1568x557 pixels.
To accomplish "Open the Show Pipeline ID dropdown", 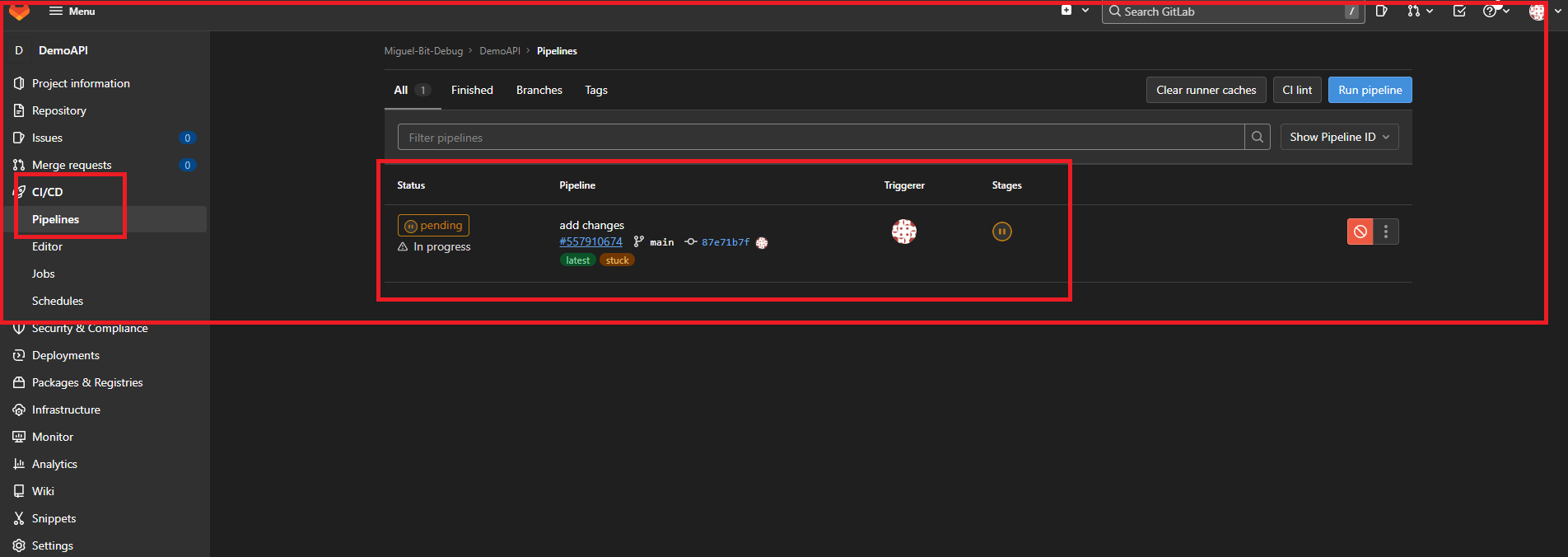I will click(x=1340, y=137).
